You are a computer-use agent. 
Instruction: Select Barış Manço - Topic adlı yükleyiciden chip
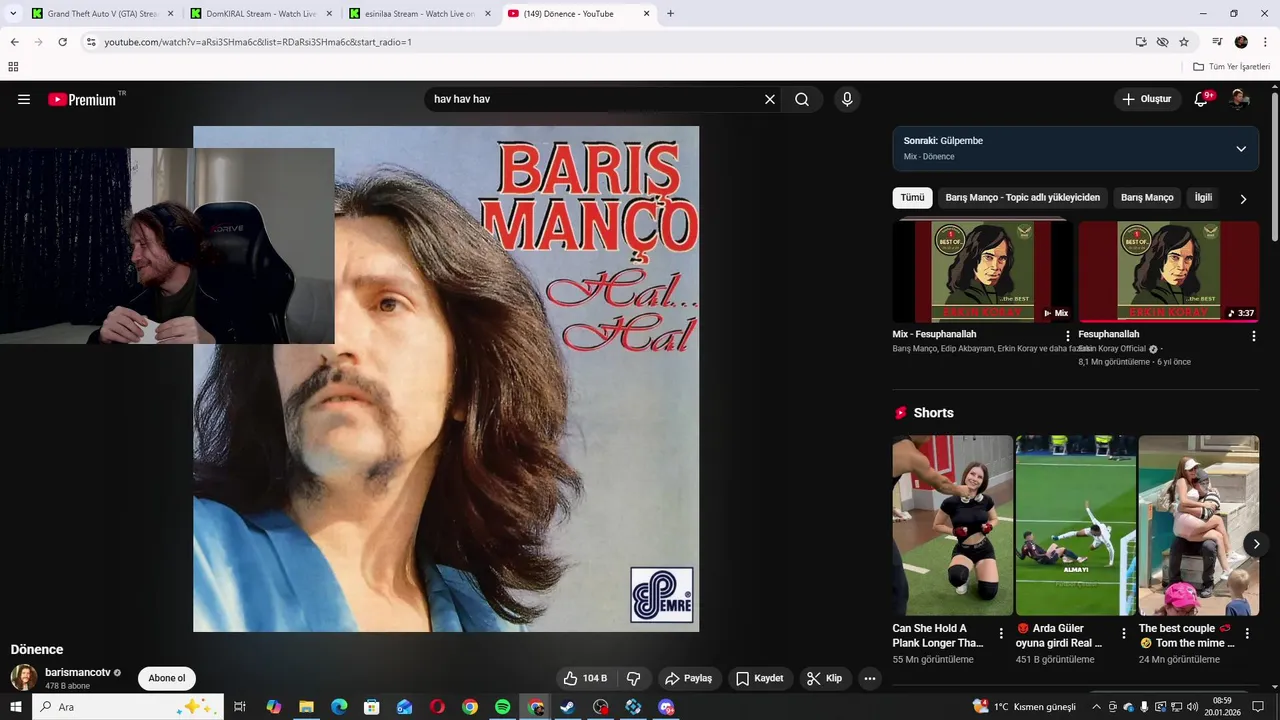click(x=1023, y=198)
